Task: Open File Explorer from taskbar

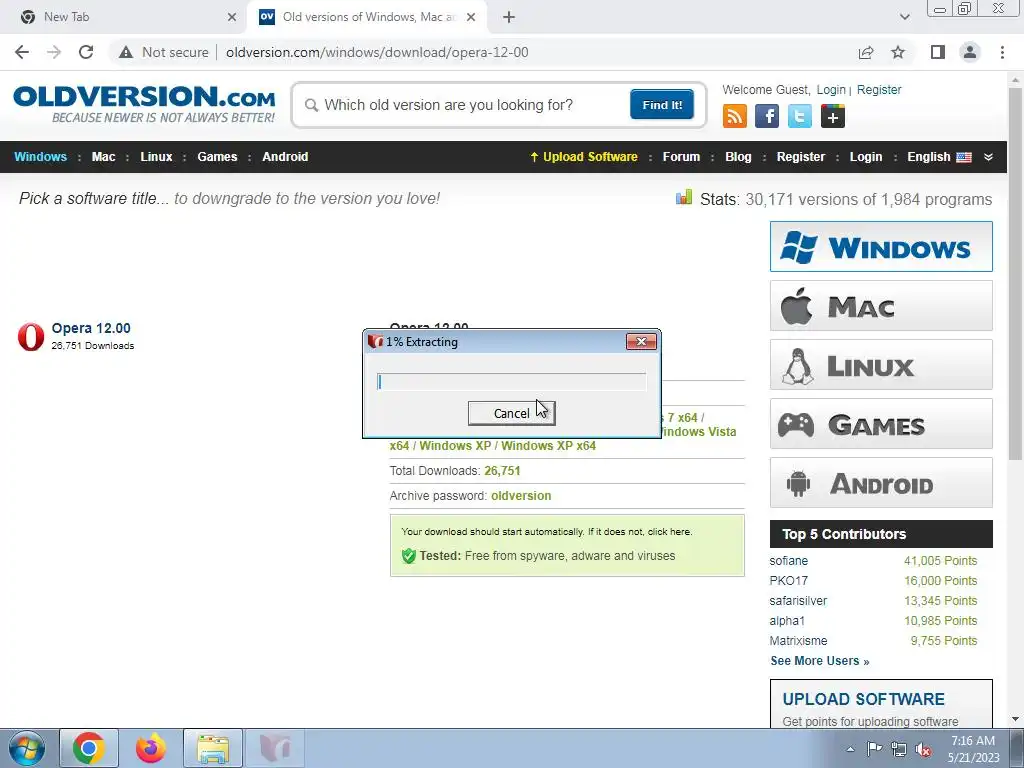Action: (213, 748)
